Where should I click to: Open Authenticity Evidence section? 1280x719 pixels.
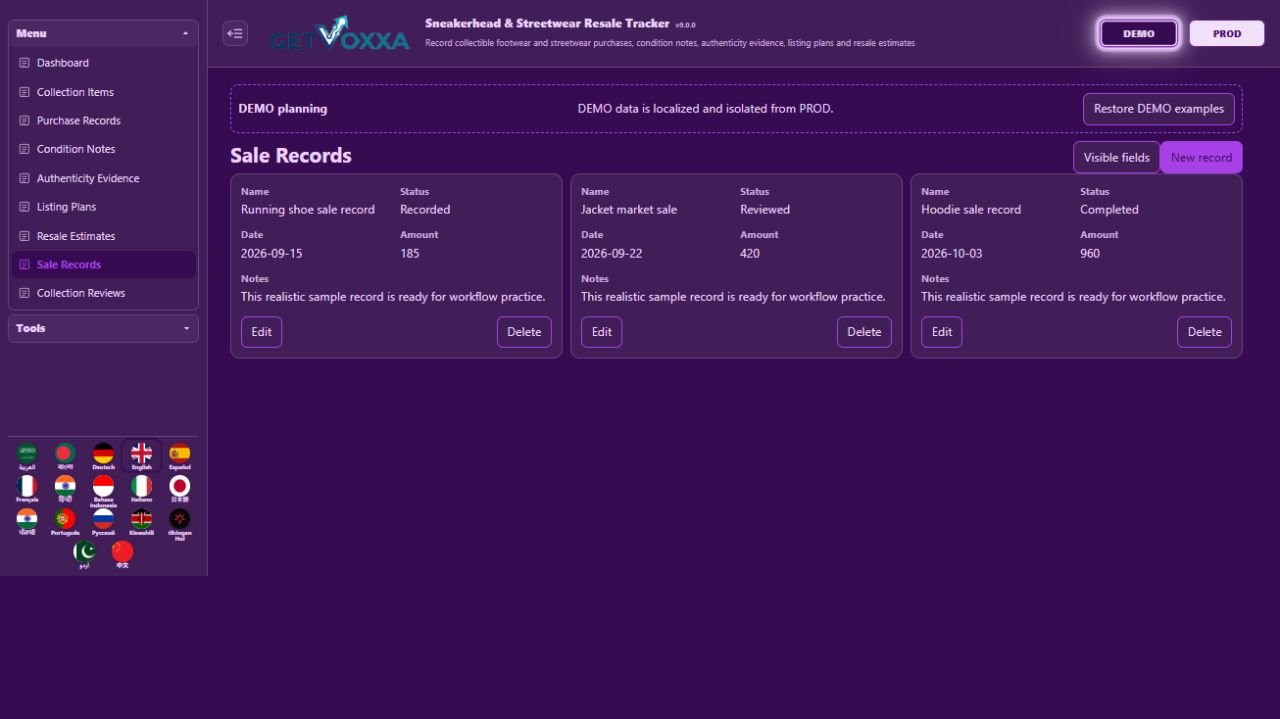click(x=103, y=178)
